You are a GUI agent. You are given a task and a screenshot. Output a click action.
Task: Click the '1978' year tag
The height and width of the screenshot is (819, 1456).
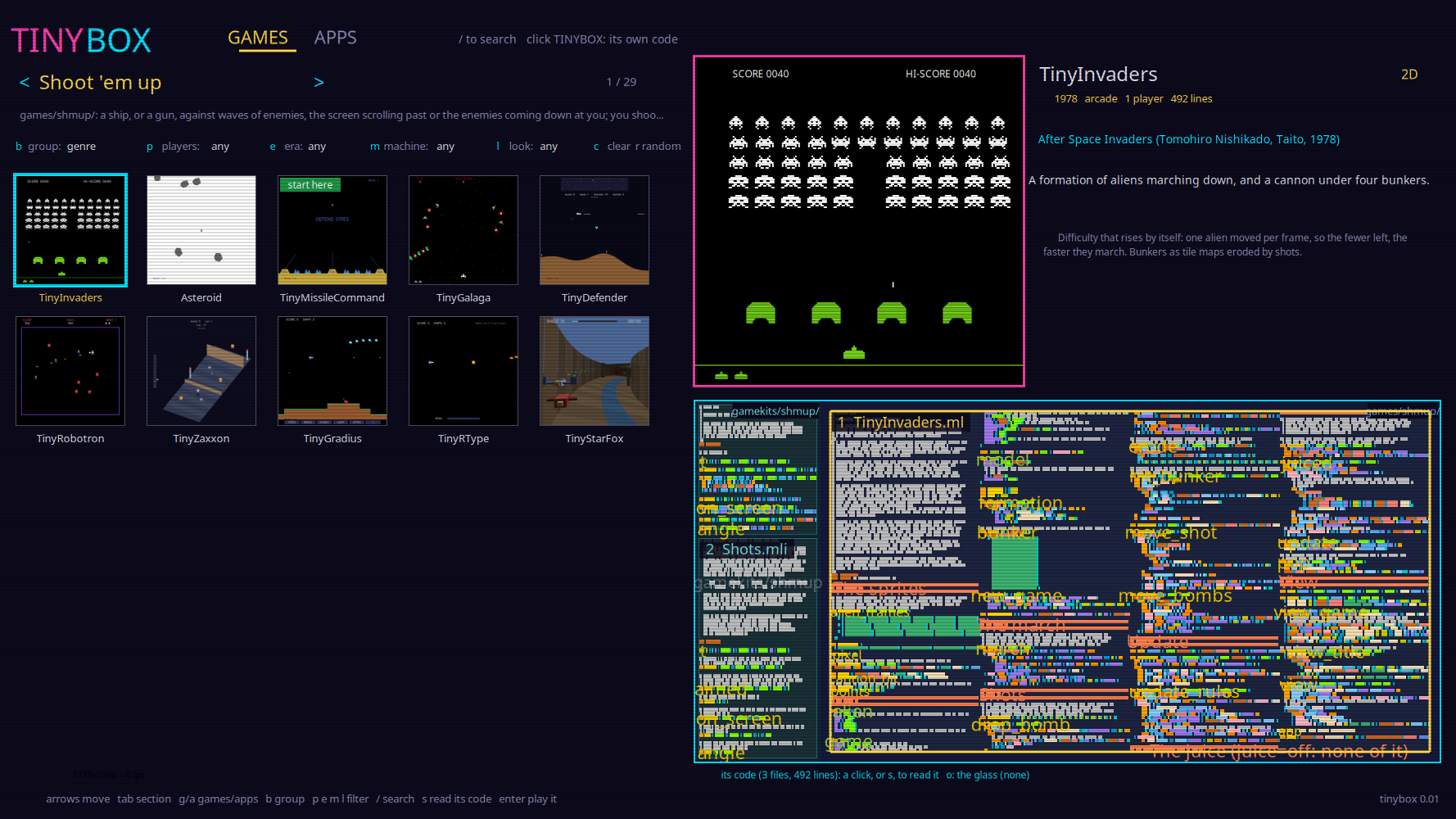(1065, 99)
